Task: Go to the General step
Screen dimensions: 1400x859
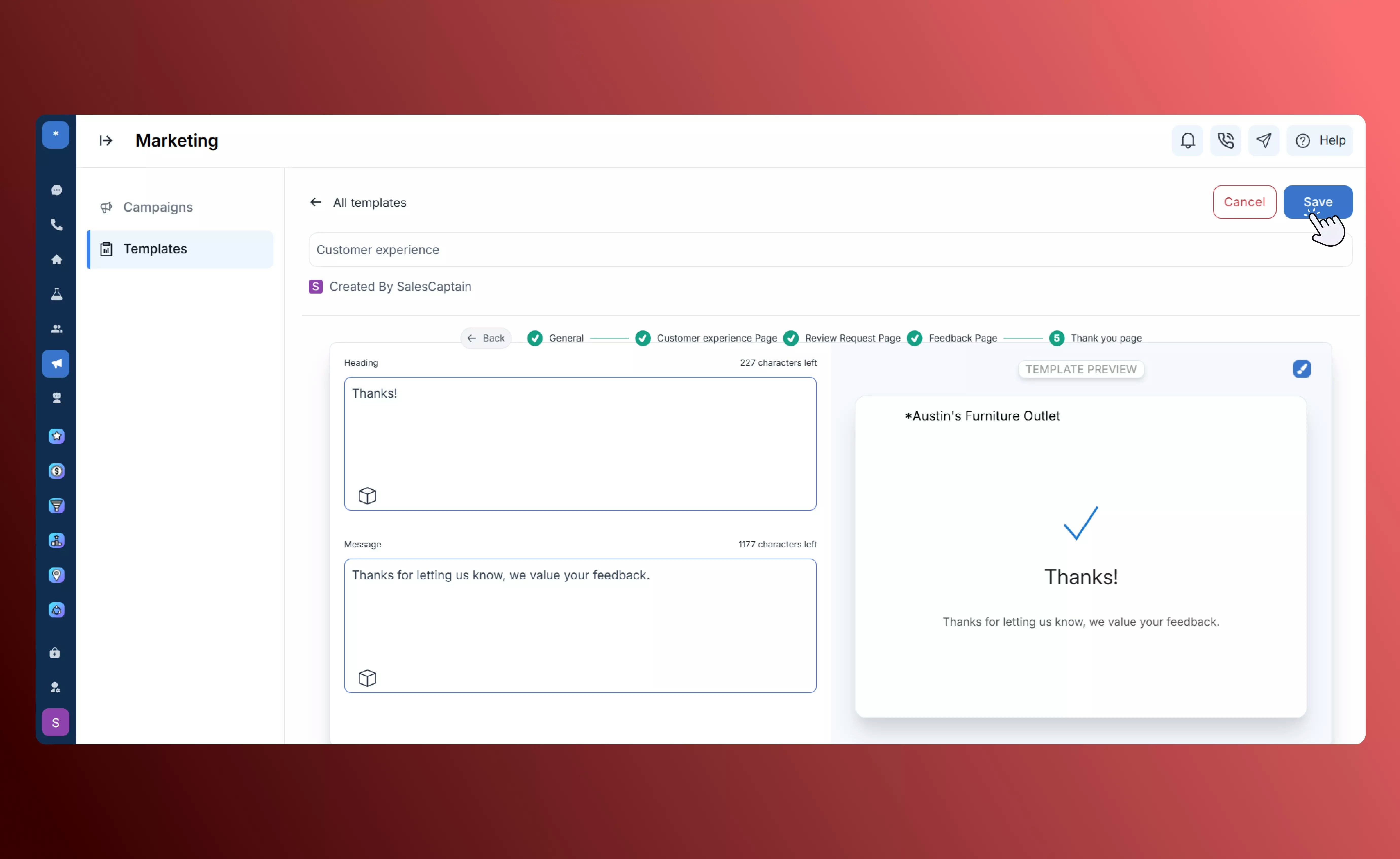Action: tap(565, 338)
